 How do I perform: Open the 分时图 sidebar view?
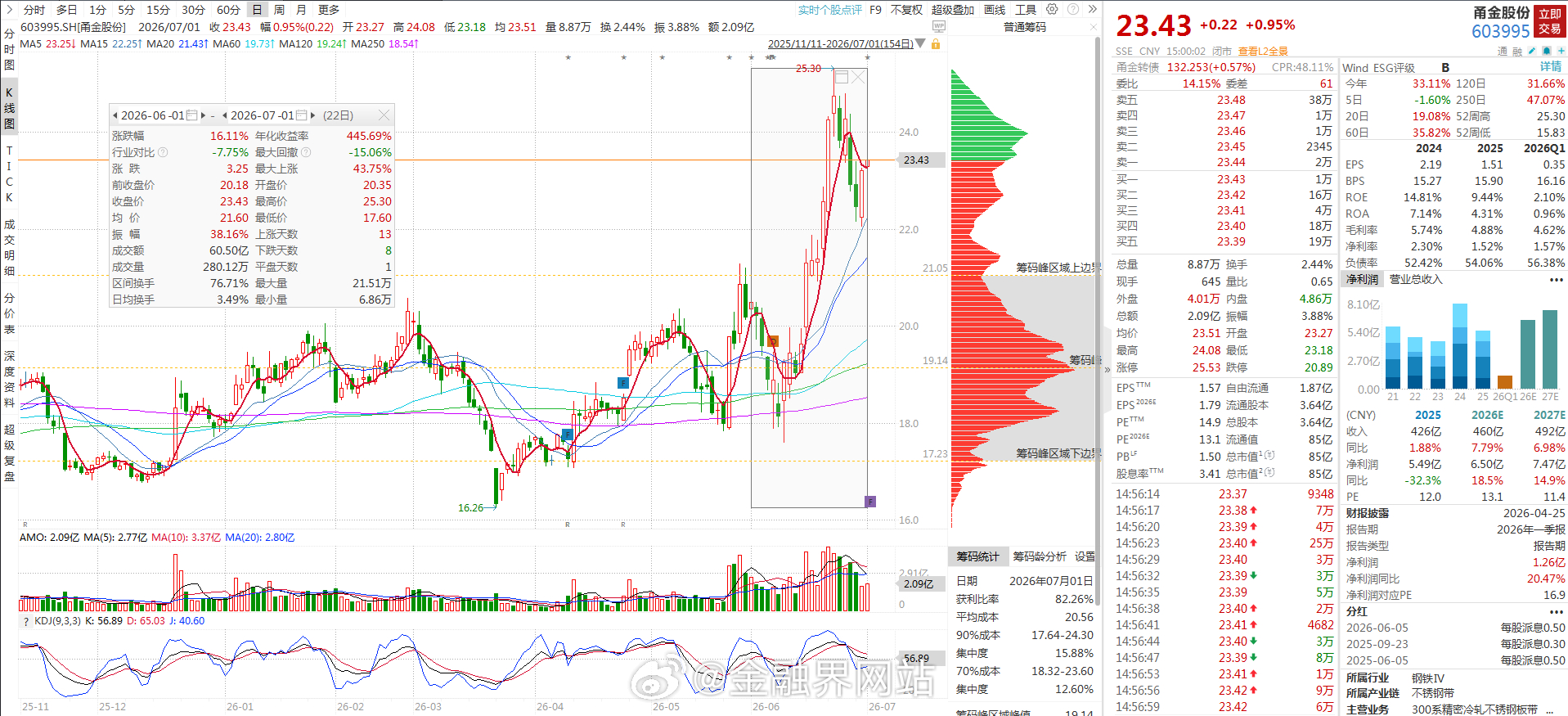pos(9,49)
